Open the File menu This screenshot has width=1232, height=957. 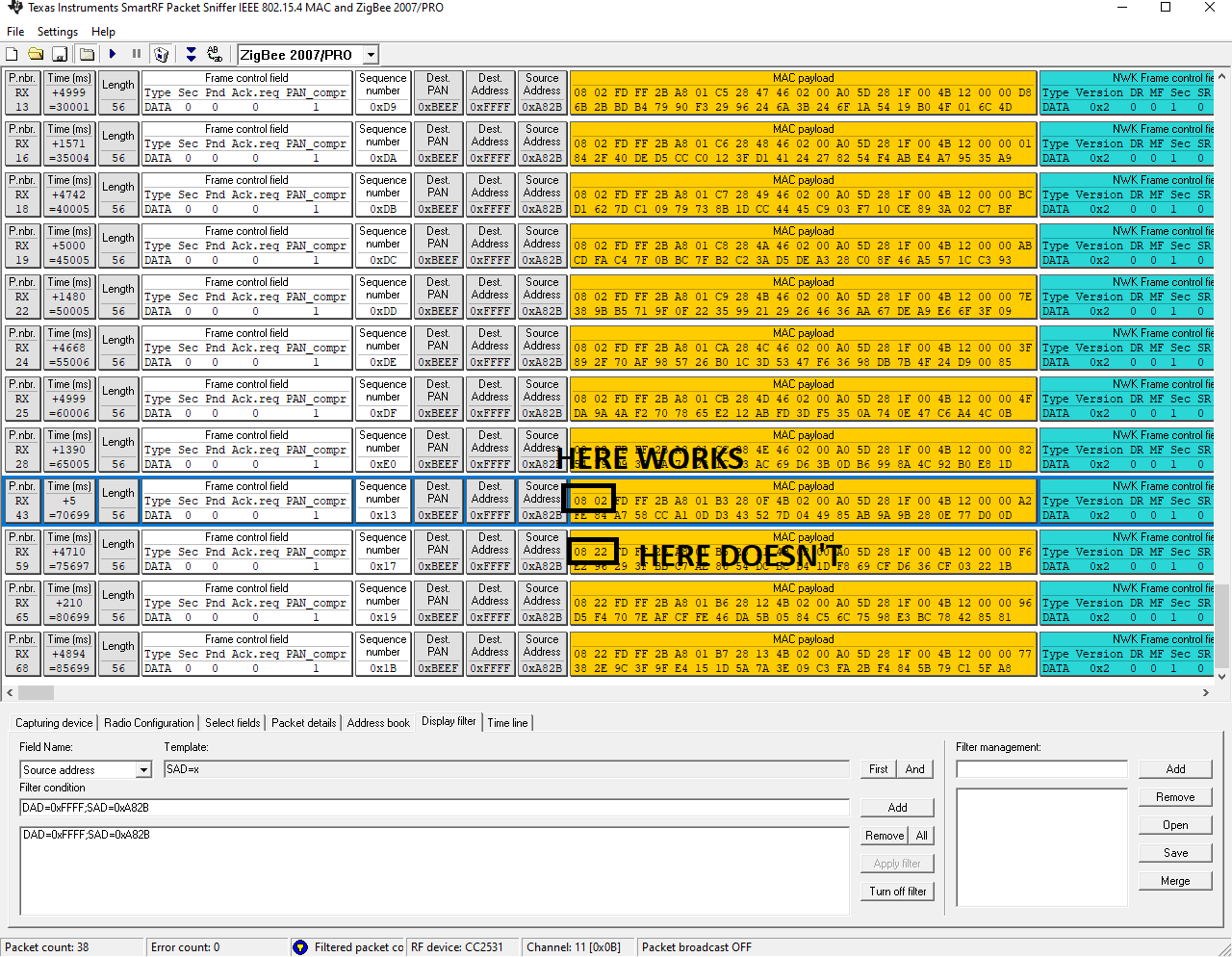pos(15,32)
